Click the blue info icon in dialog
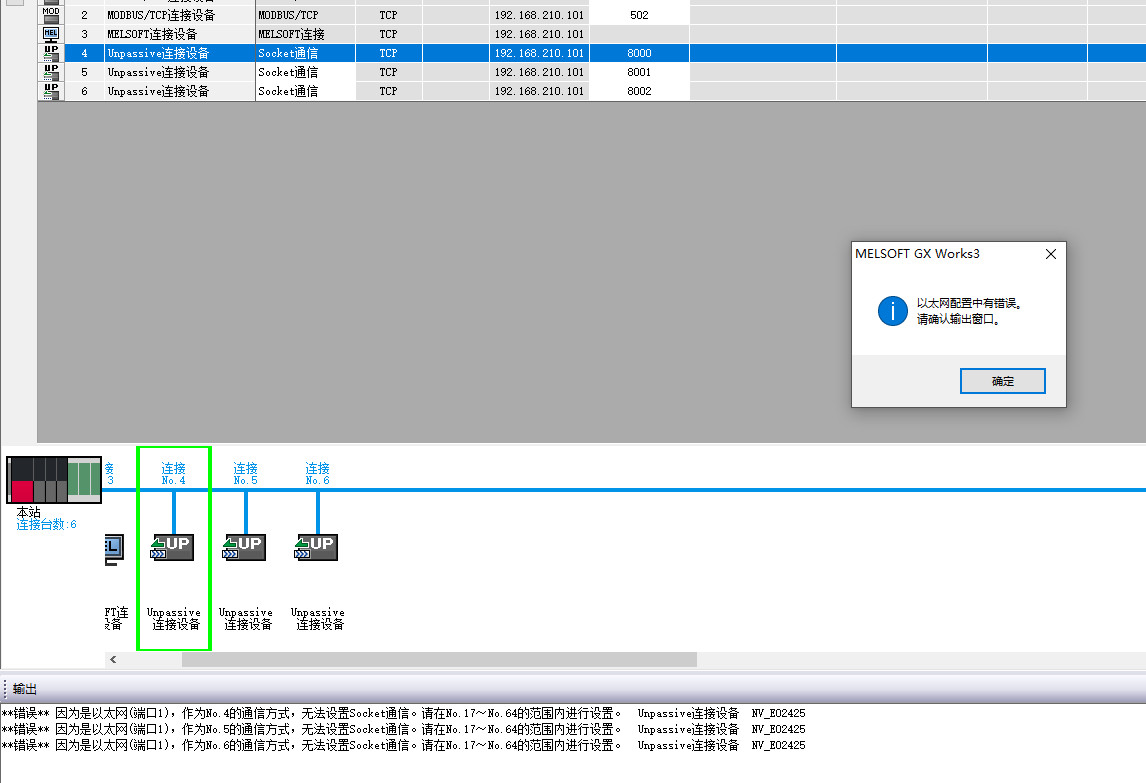 (892, 311)
